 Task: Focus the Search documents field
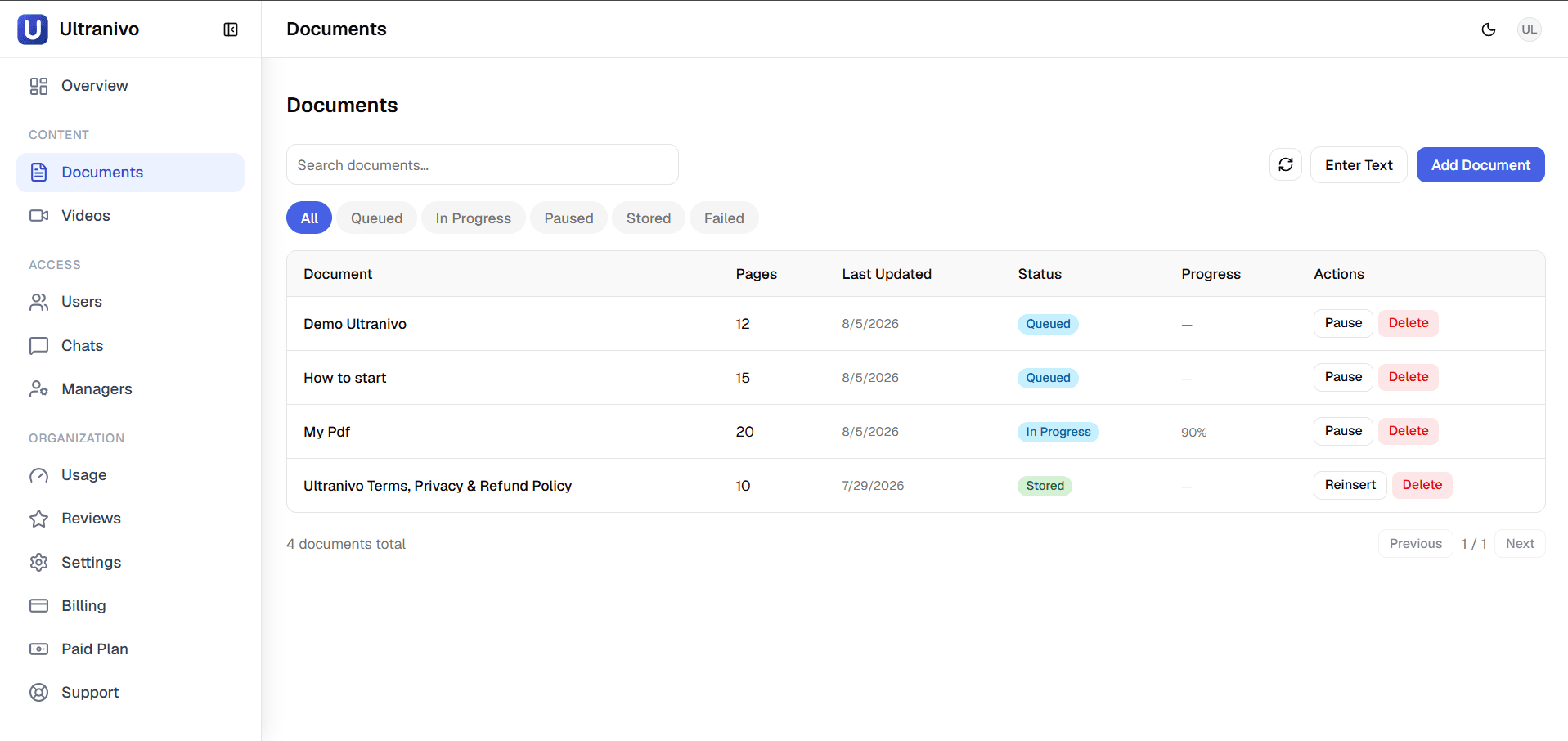483,164
